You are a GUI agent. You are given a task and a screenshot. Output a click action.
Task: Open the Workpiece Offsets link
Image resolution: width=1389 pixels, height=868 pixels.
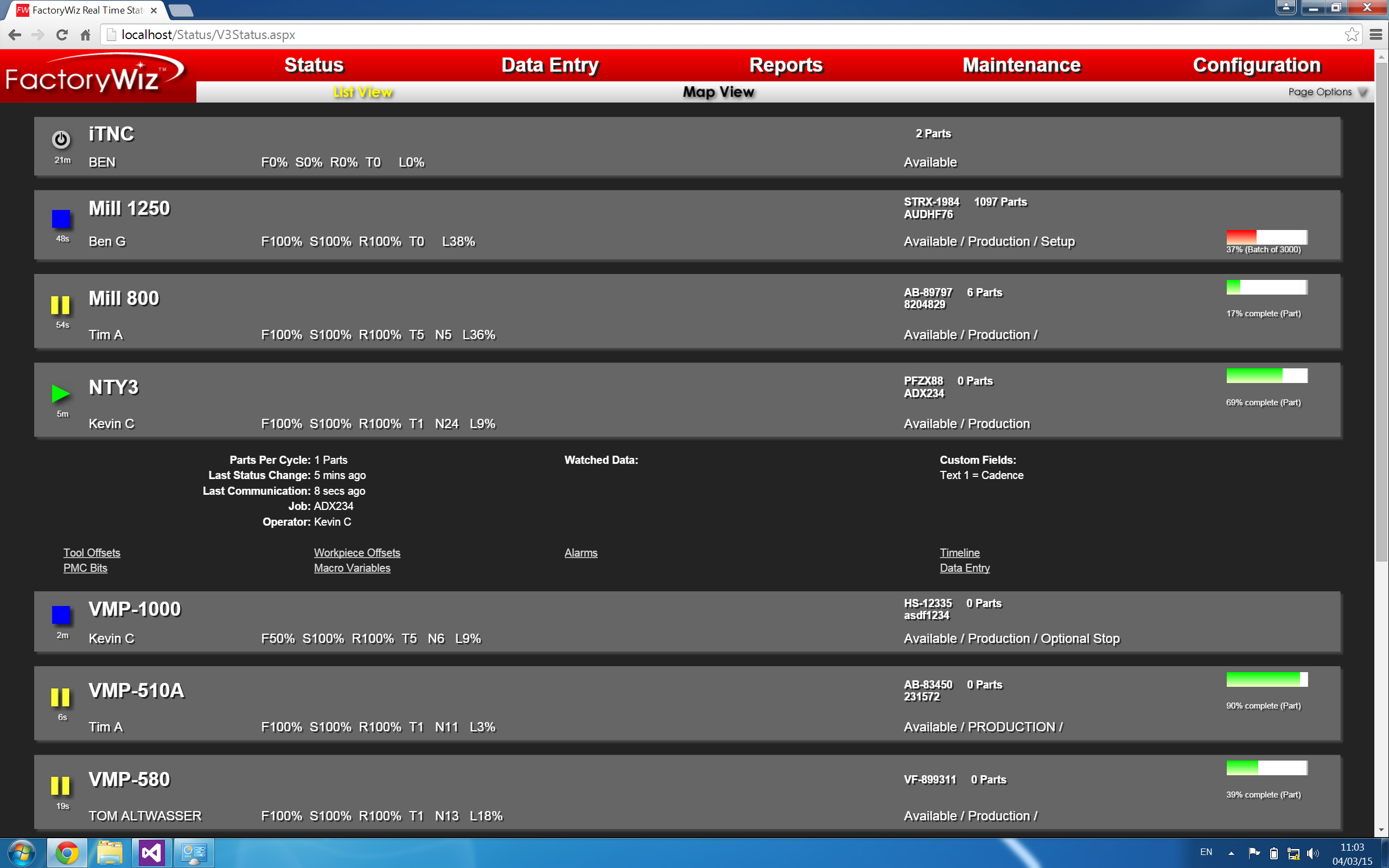point(357,552)
